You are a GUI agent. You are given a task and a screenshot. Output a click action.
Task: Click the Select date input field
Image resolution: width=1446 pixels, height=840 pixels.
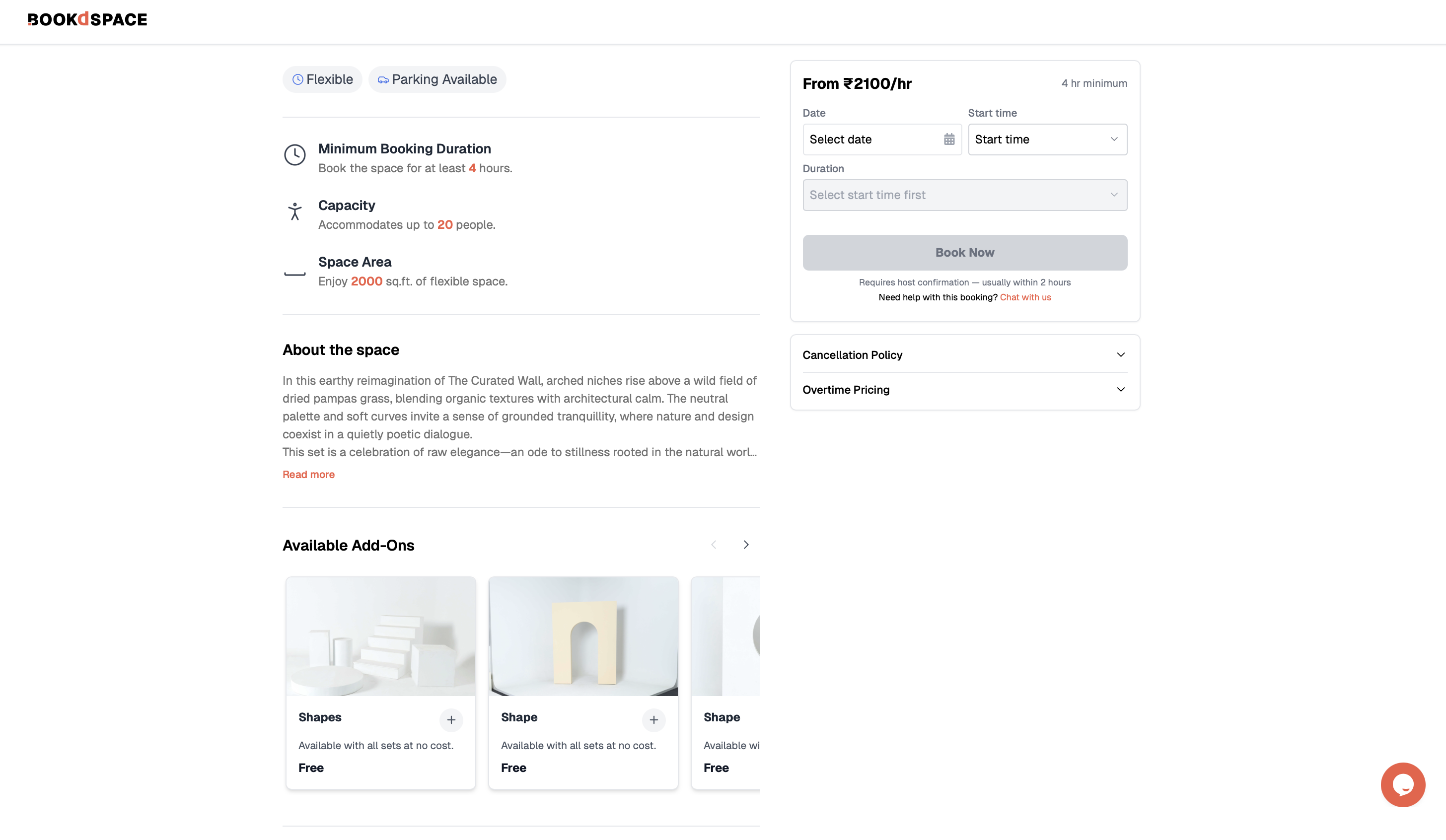click(x=882, y=140)
